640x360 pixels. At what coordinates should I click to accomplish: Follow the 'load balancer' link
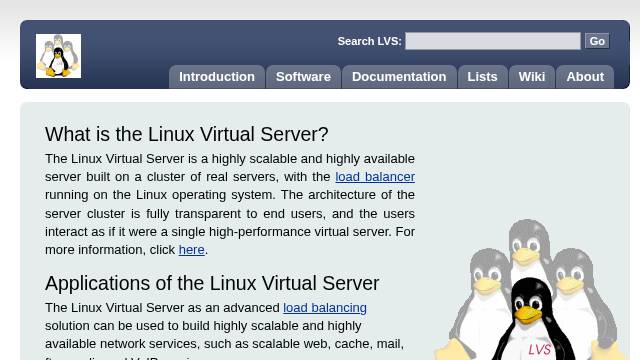(375, 177)
